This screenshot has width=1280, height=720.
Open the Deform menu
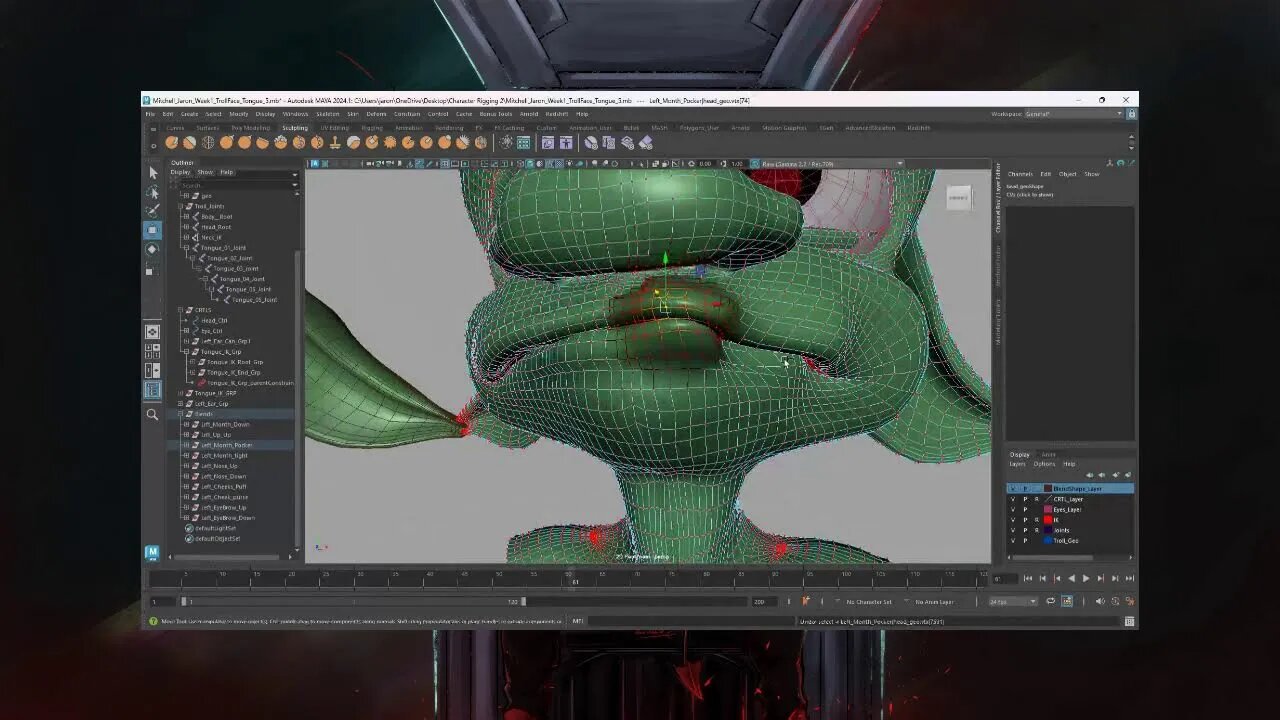pyautogui.click(x=376, y=114)
